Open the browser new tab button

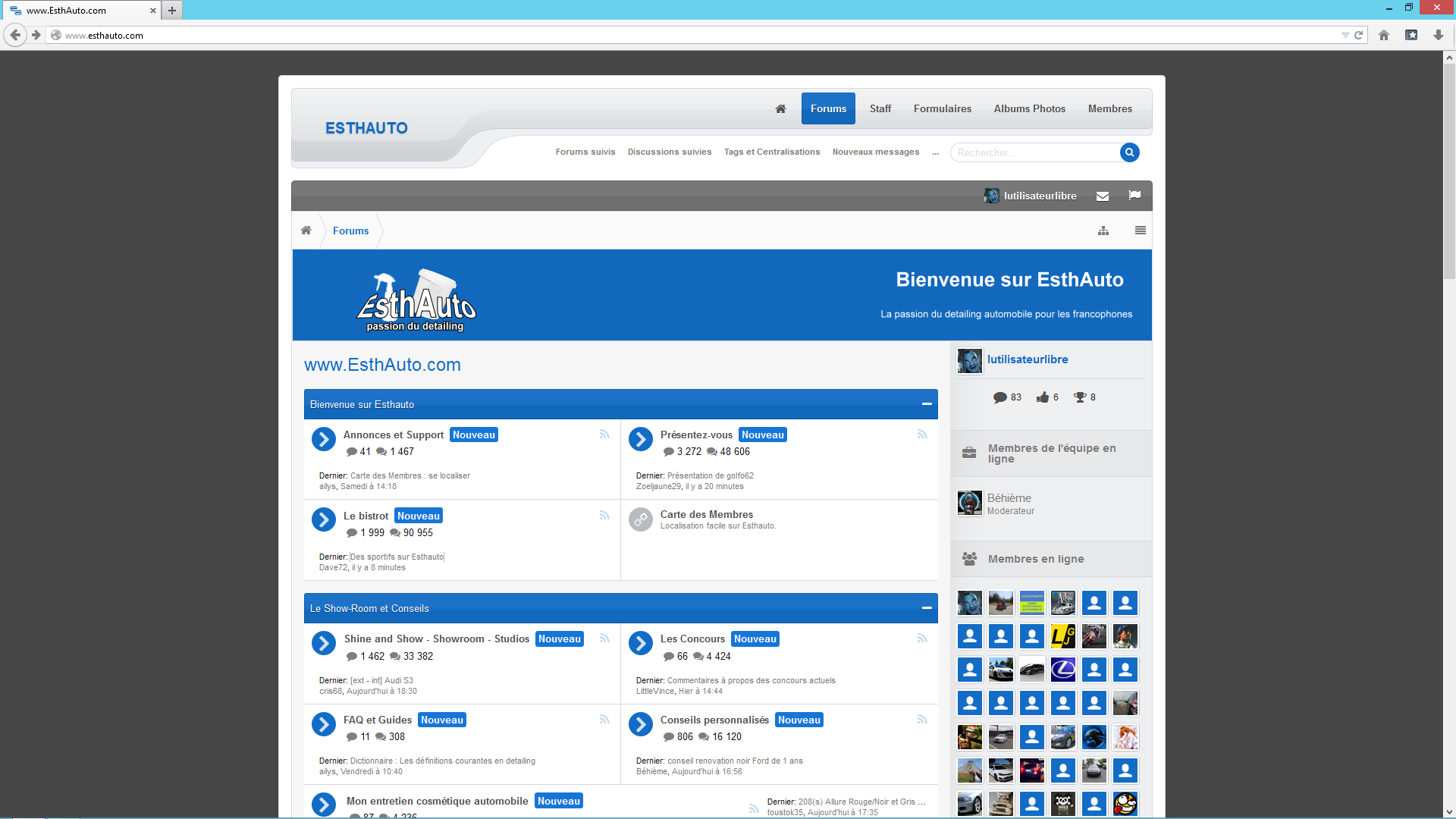pos(172,10)
